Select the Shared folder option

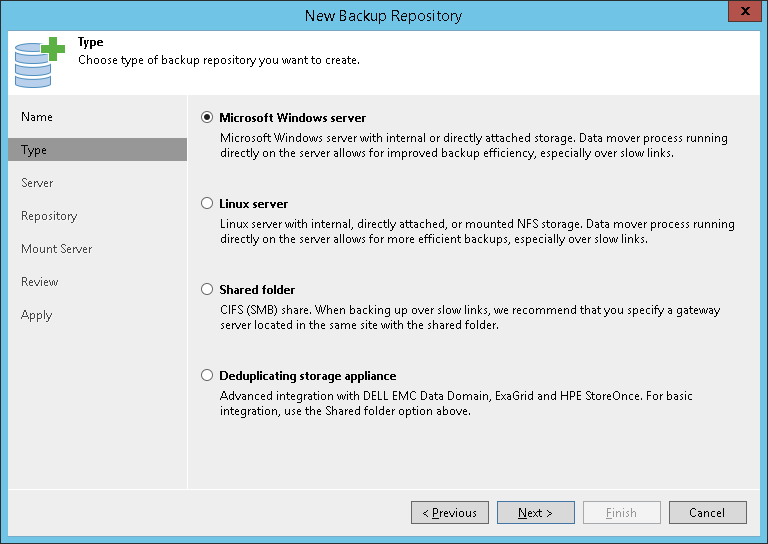click(207, 289)
